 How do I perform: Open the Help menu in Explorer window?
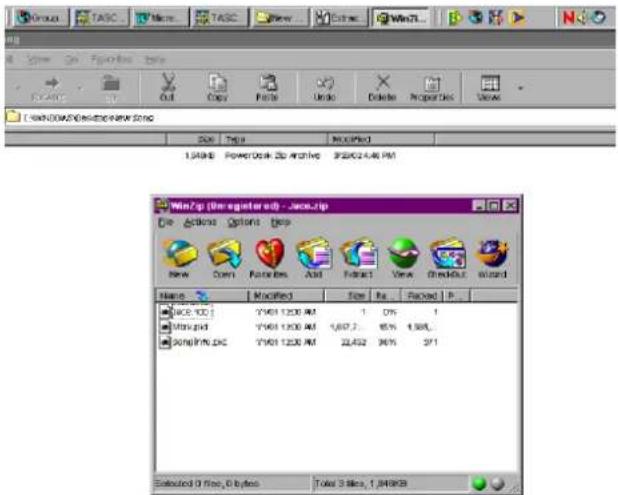point(155,60)
